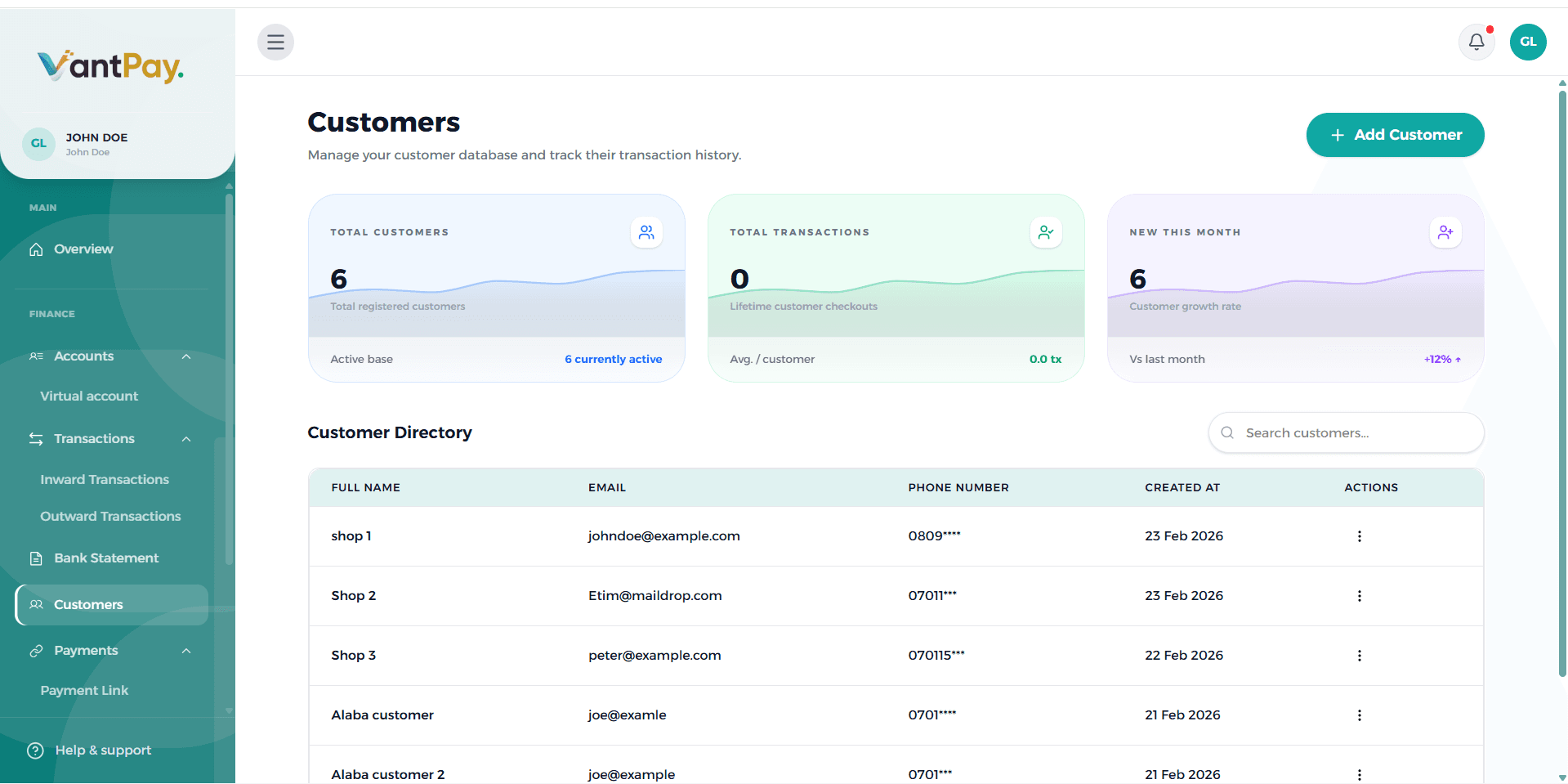Open the Virtual account page
The height and width of the screenshot is (784, 1568).
coord(89,396)
